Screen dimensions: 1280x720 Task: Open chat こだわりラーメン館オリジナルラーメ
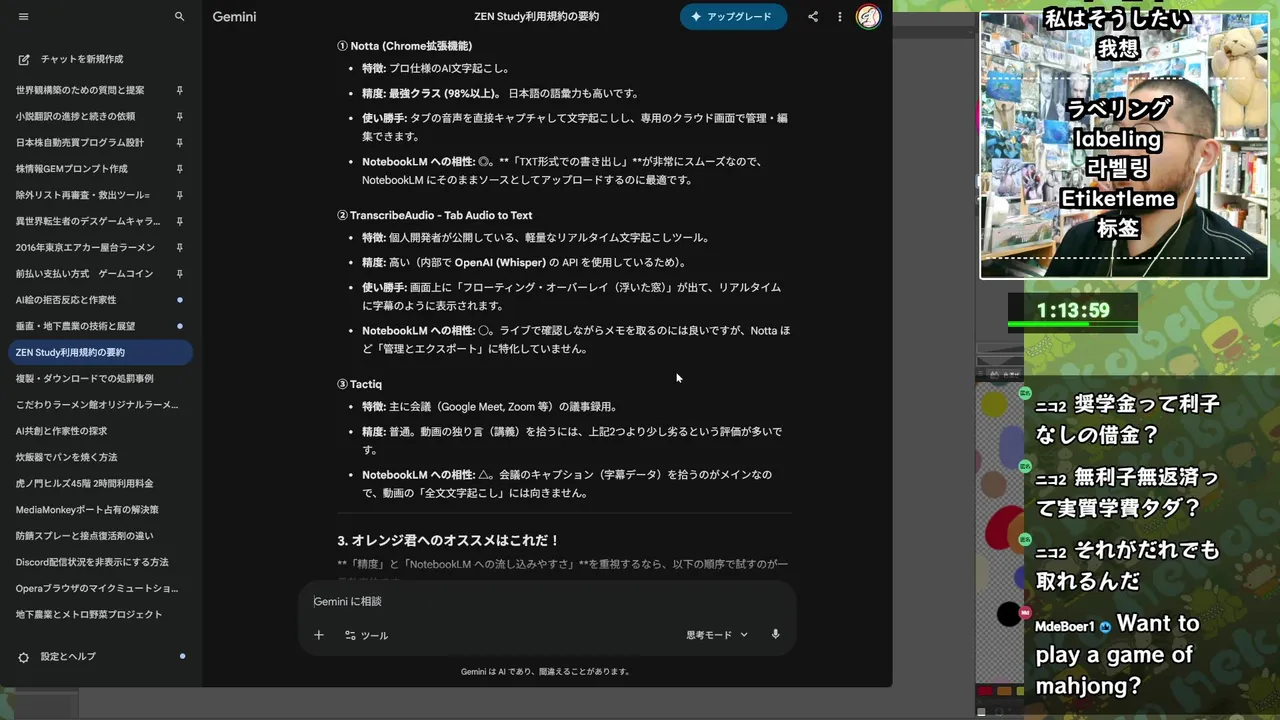[97, 405]
